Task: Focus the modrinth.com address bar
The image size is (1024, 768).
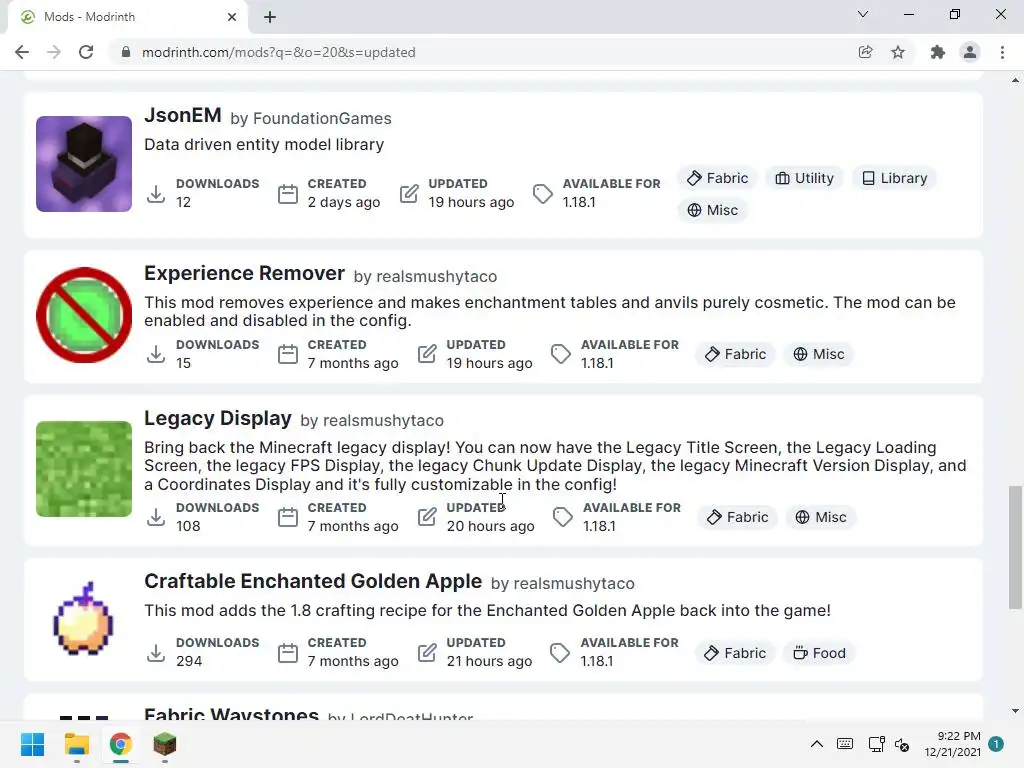Action: point(482,52)
